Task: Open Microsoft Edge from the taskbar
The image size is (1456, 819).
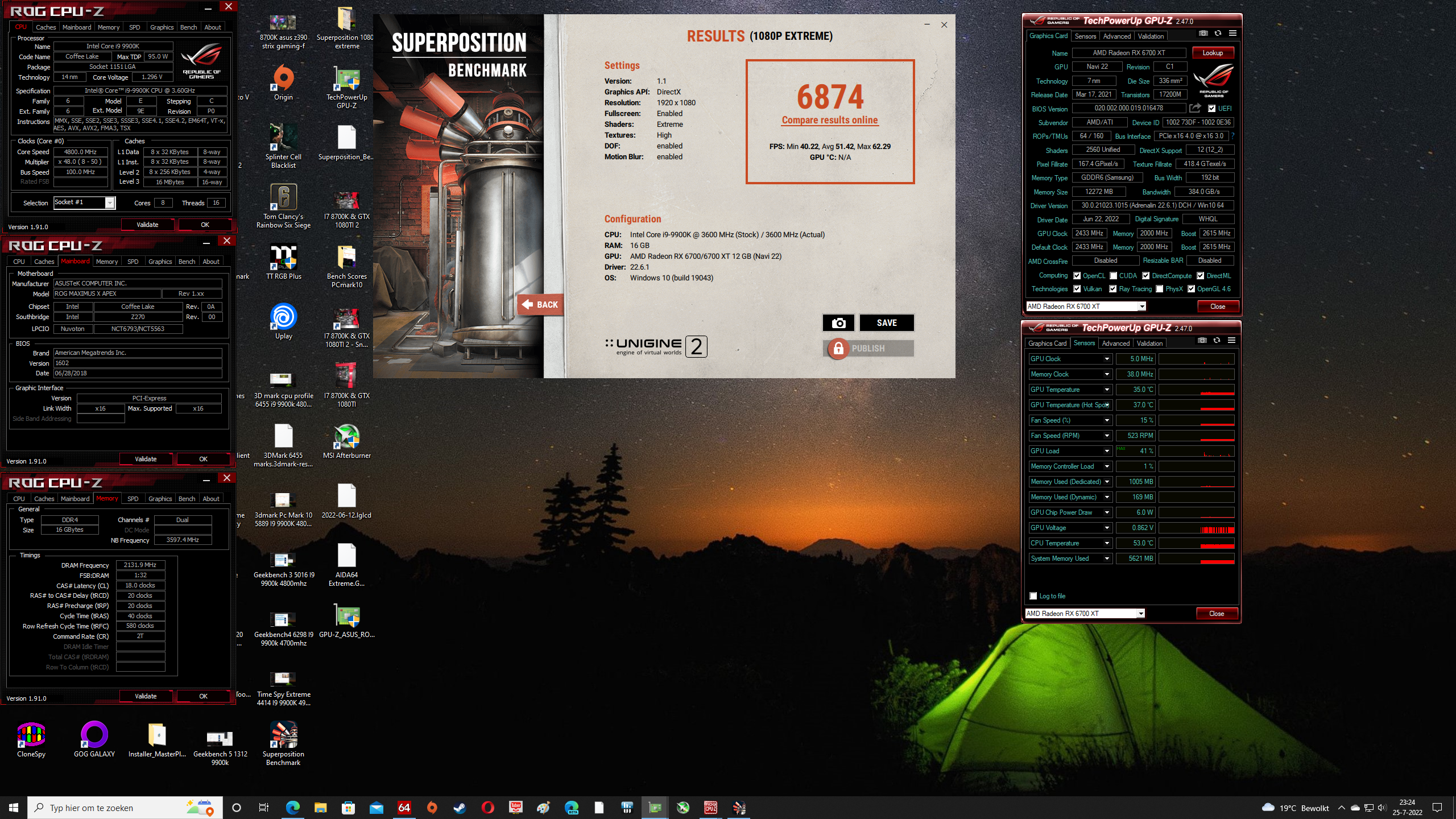Action: click(293, 808)
